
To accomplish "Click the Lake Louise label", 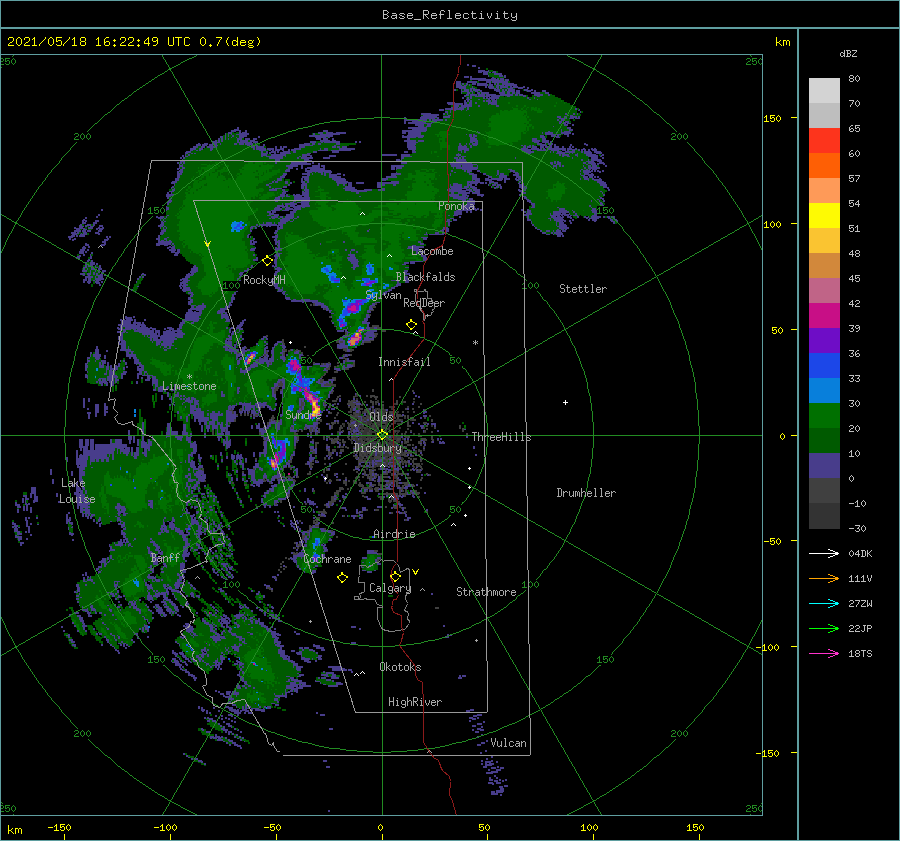I will click(77, 491).
